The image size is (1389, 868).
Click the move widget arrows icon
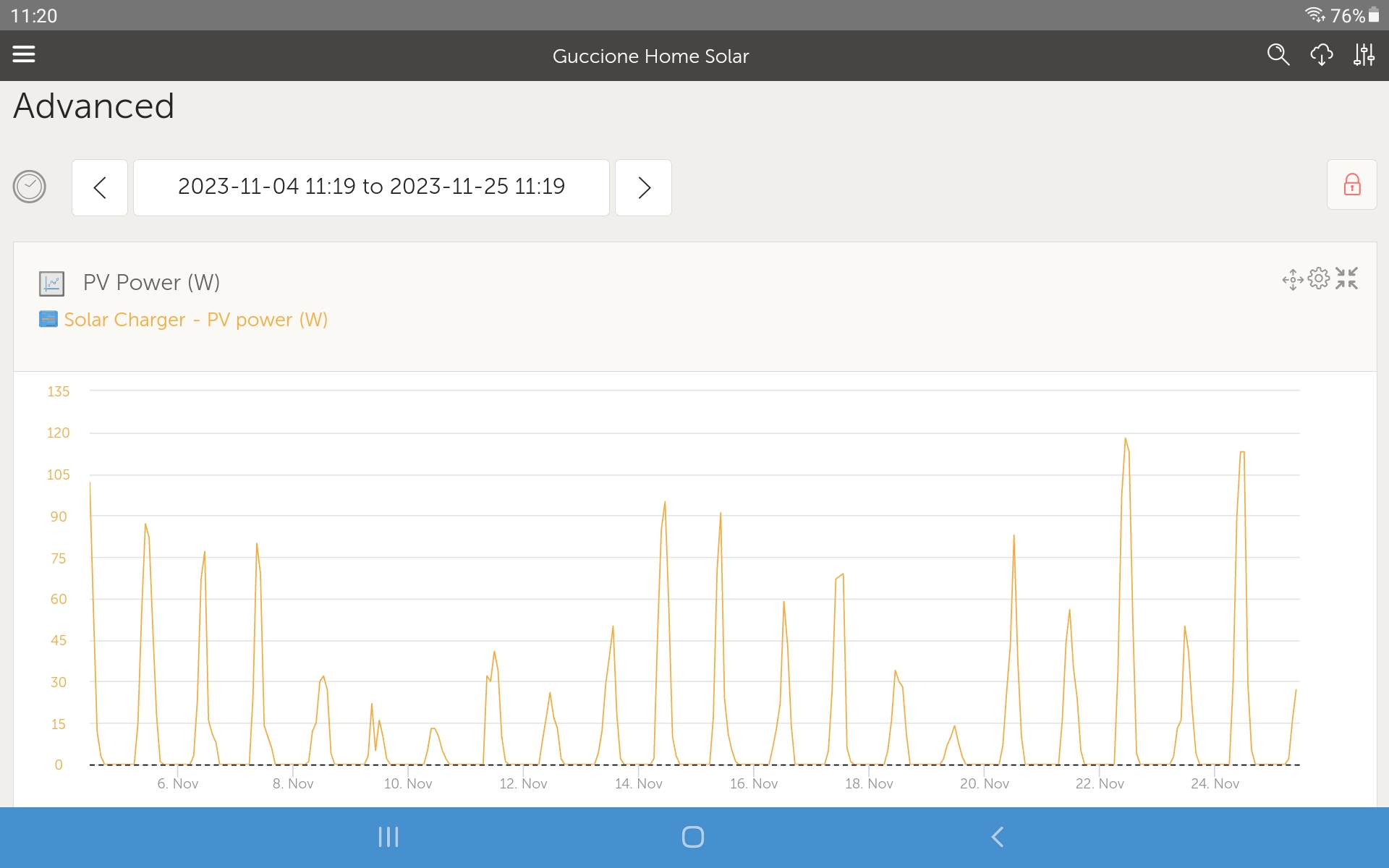tap(1293, 279)
